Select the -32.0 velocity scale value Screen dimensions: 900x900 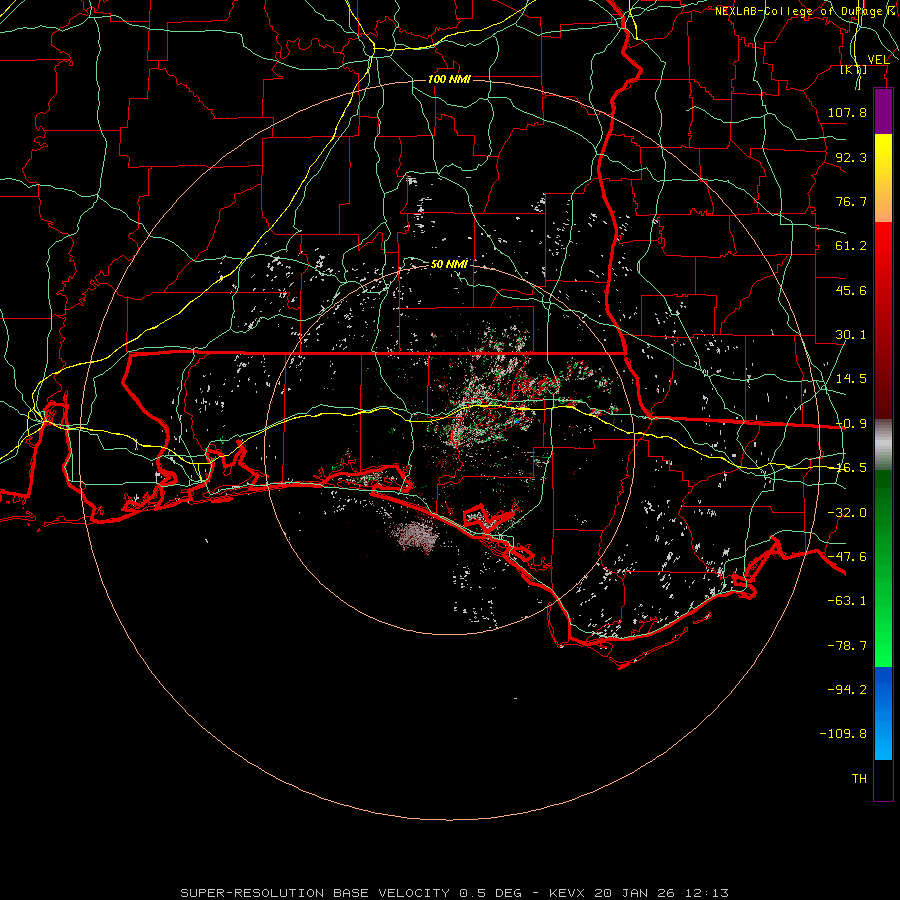847,513
